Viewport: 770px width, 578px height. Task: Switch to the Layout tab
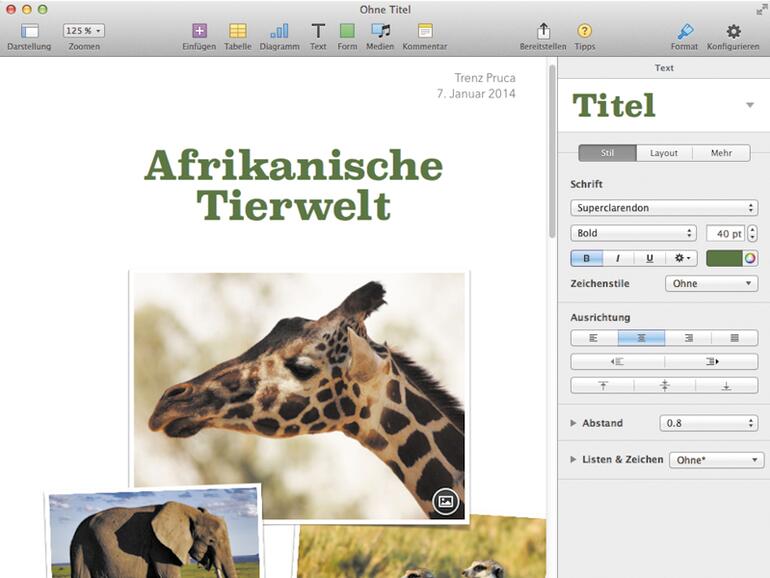tap(663, 153)
